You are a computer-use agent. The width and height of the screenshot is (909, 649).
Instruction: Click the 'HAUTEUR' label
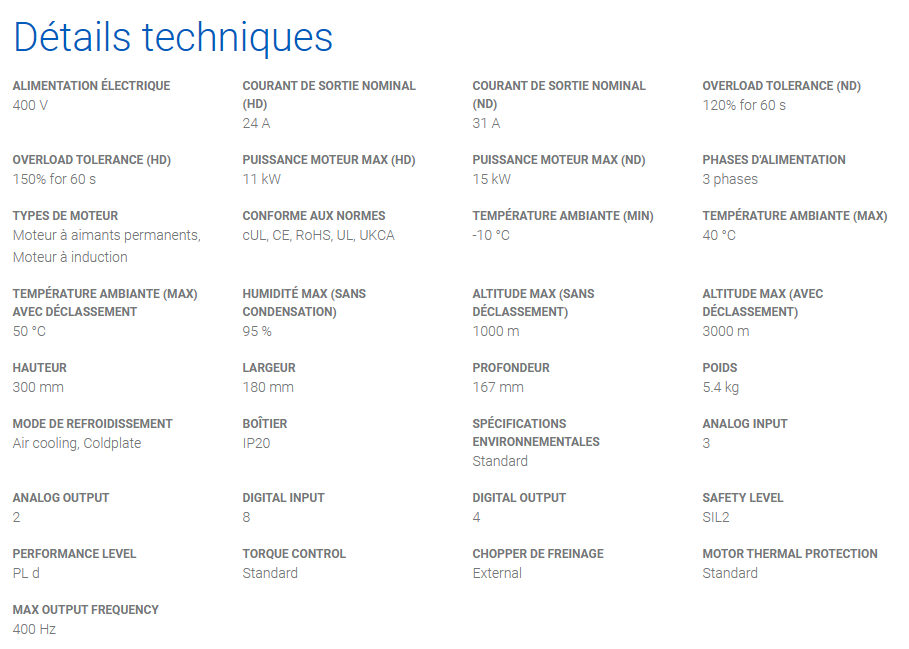(x=39, y=369)
